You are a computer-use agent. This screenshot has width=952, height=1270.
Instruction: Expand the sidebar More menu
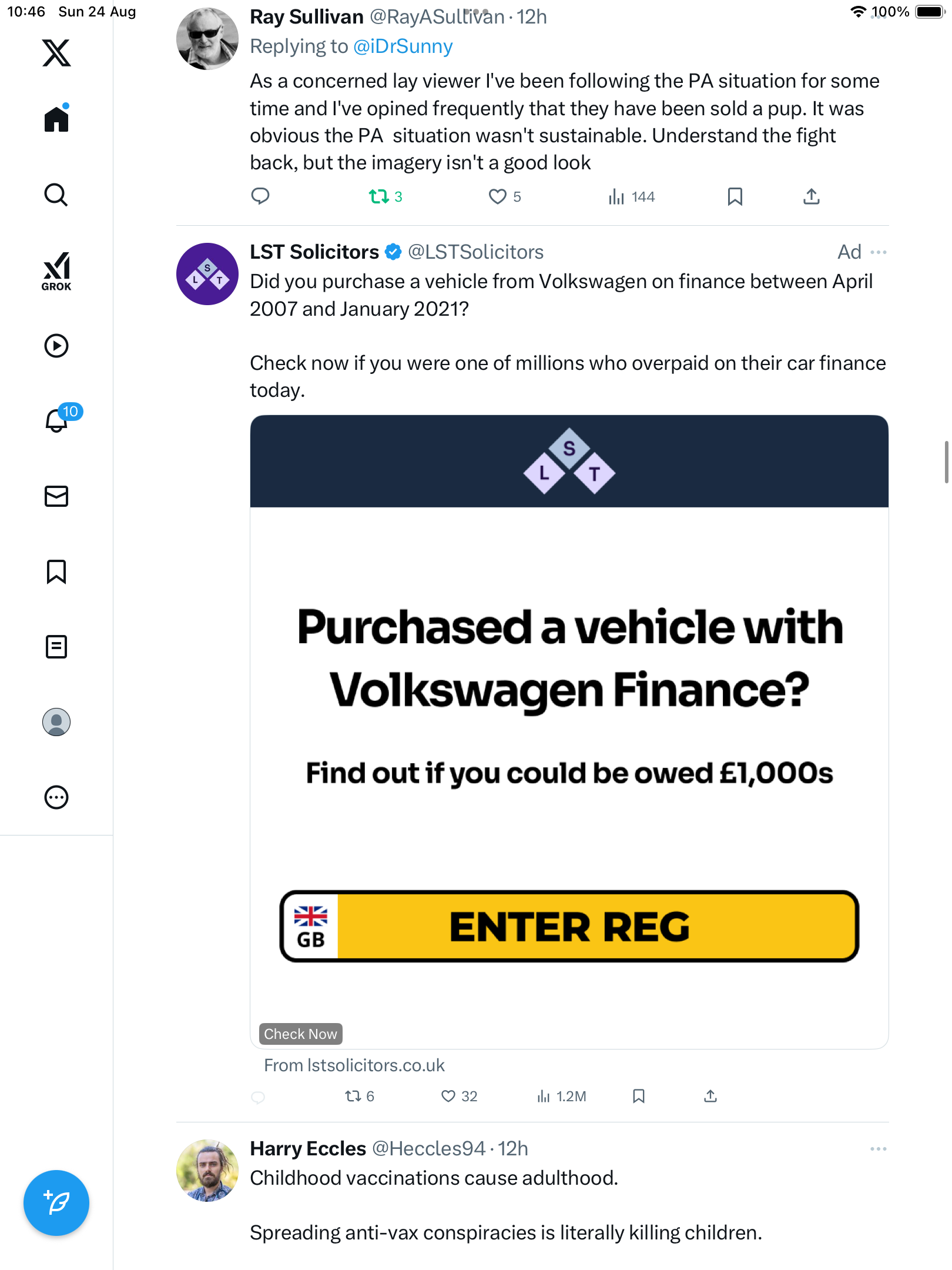(x=56, y=797)
